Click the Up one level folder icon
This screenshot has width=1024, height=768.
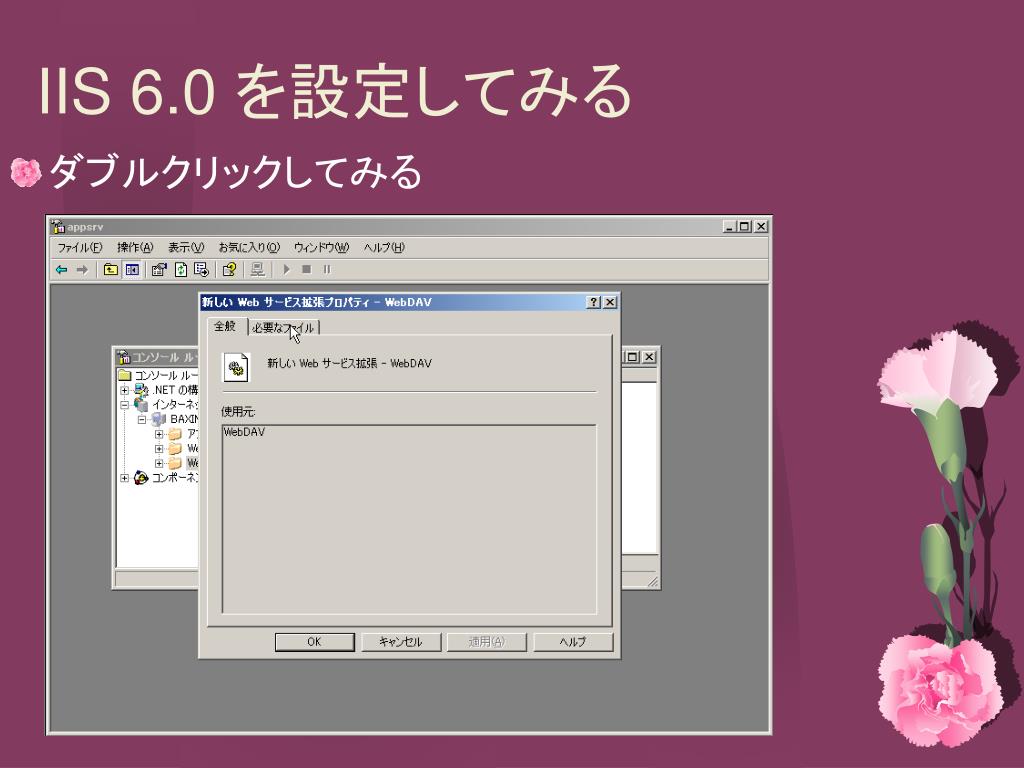click(111, 270)
